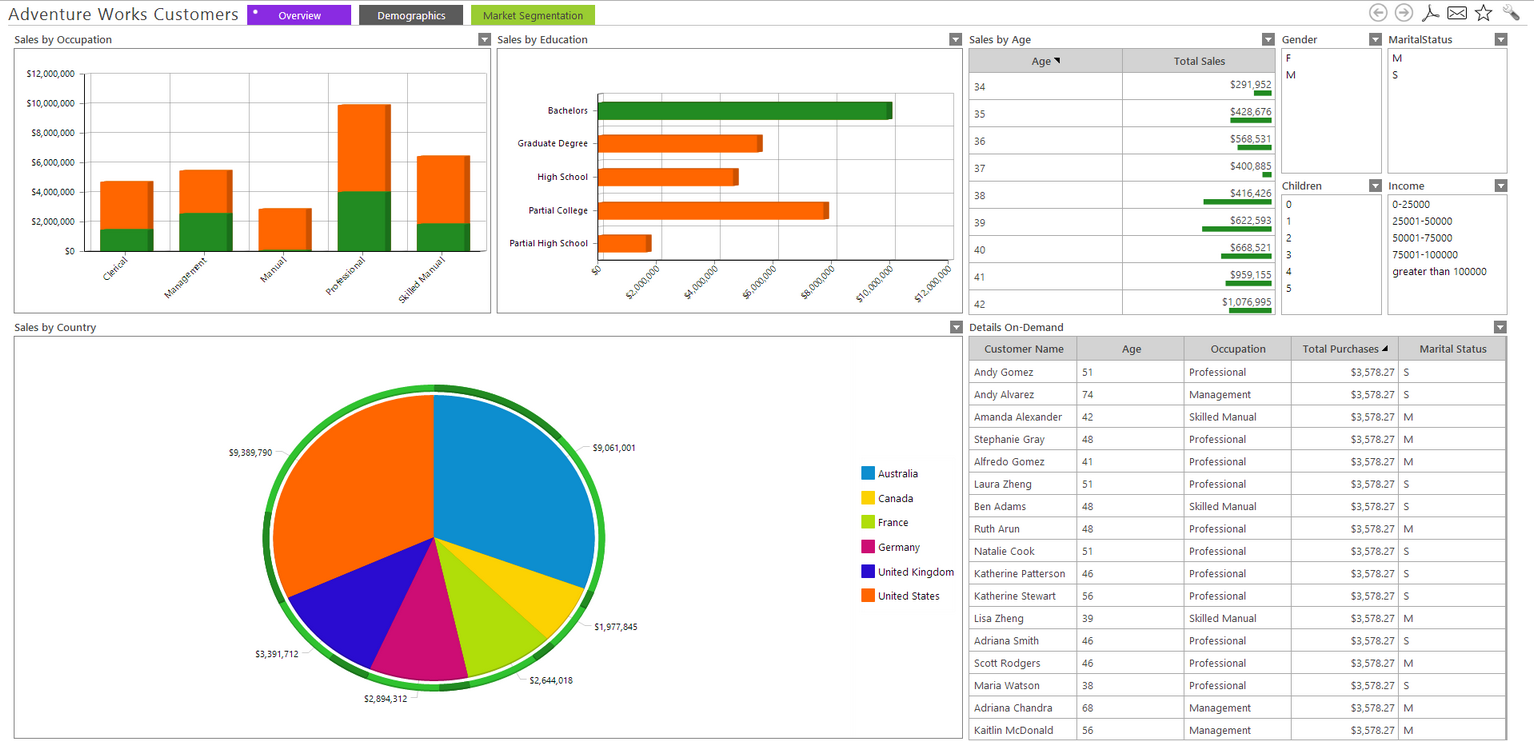Select Partial College bar

pos(713,210)
